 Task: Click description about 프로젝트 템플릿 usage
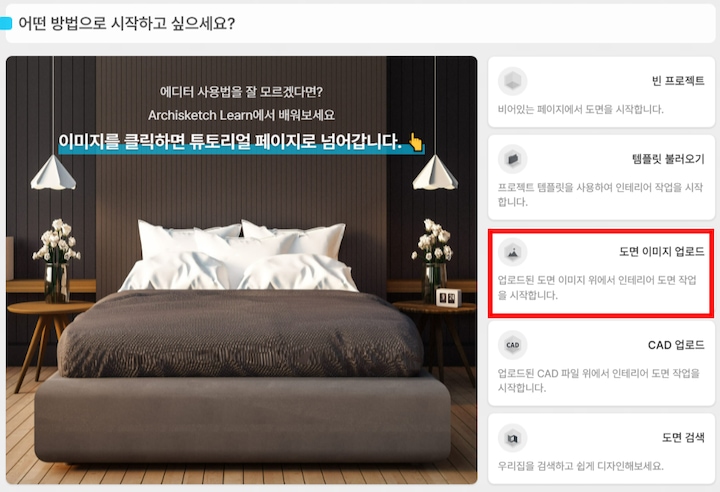(600, 195)
